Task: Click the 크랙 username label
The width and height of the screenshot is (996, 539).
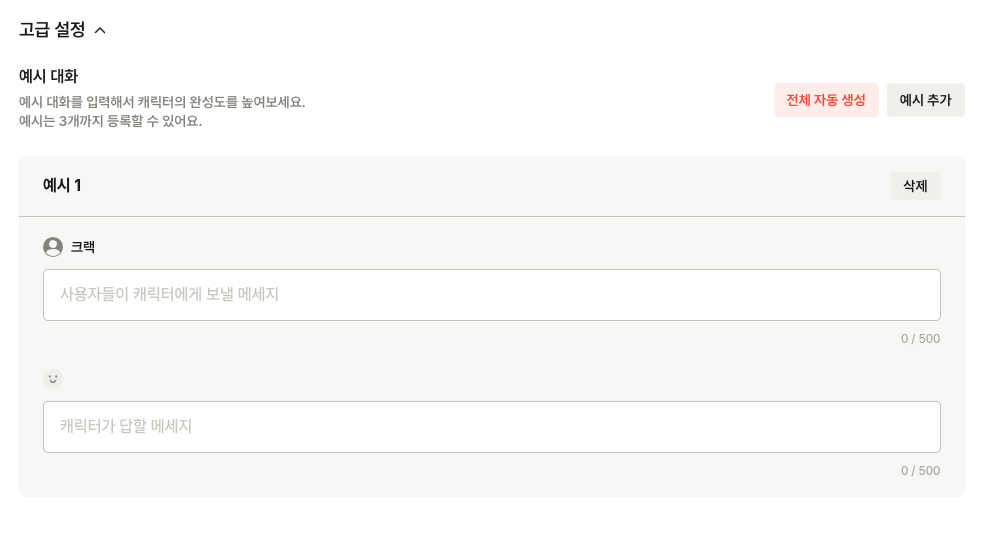Action: click(83, 247)
